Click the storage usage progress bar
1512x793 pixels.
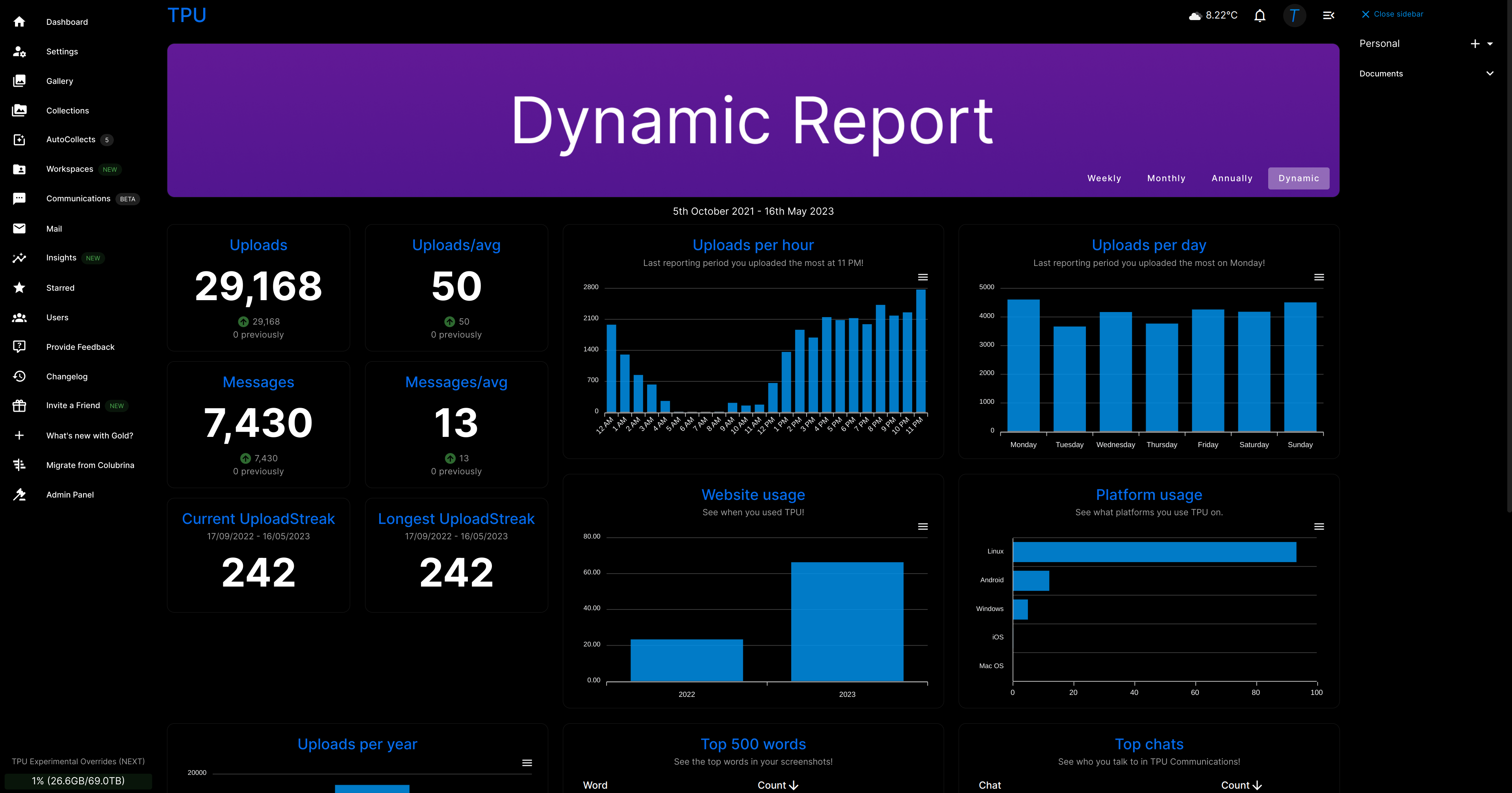click(x=78, y=781)
